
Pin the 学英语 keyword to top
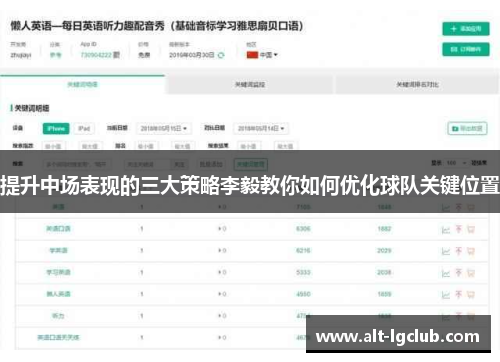click(x=459, y=250)
